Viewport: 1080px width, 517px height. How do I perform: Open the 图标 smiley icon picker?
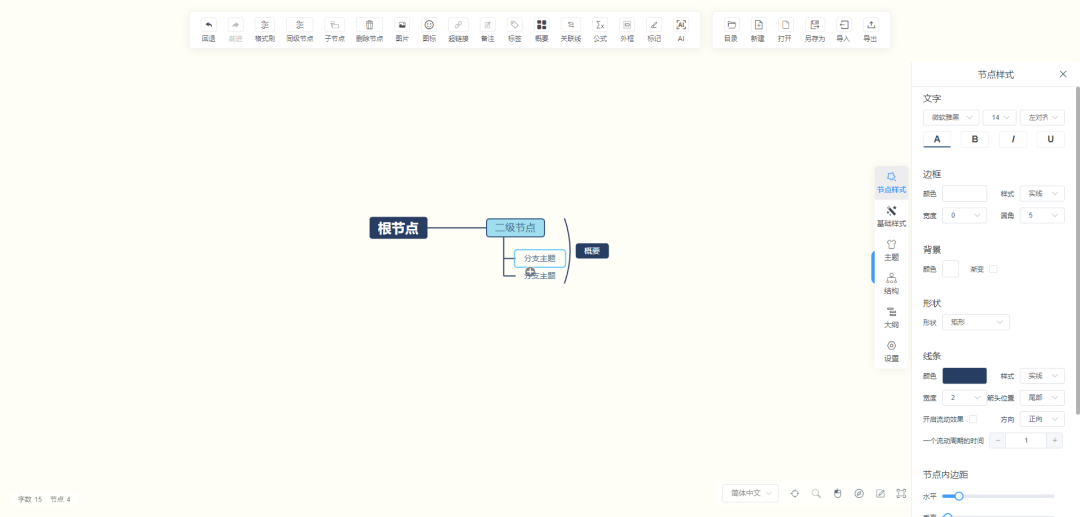(429, 25)
